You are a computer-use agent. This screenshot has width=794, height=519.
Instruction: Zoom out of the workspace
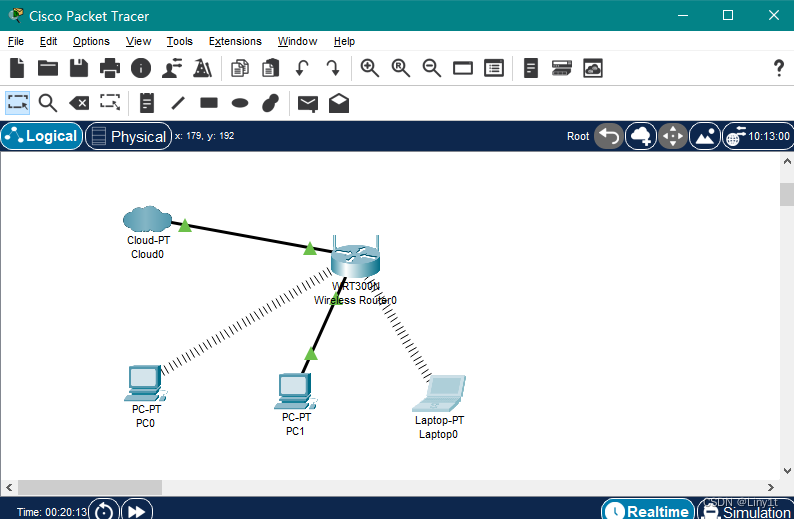click(x=431, y=68)
